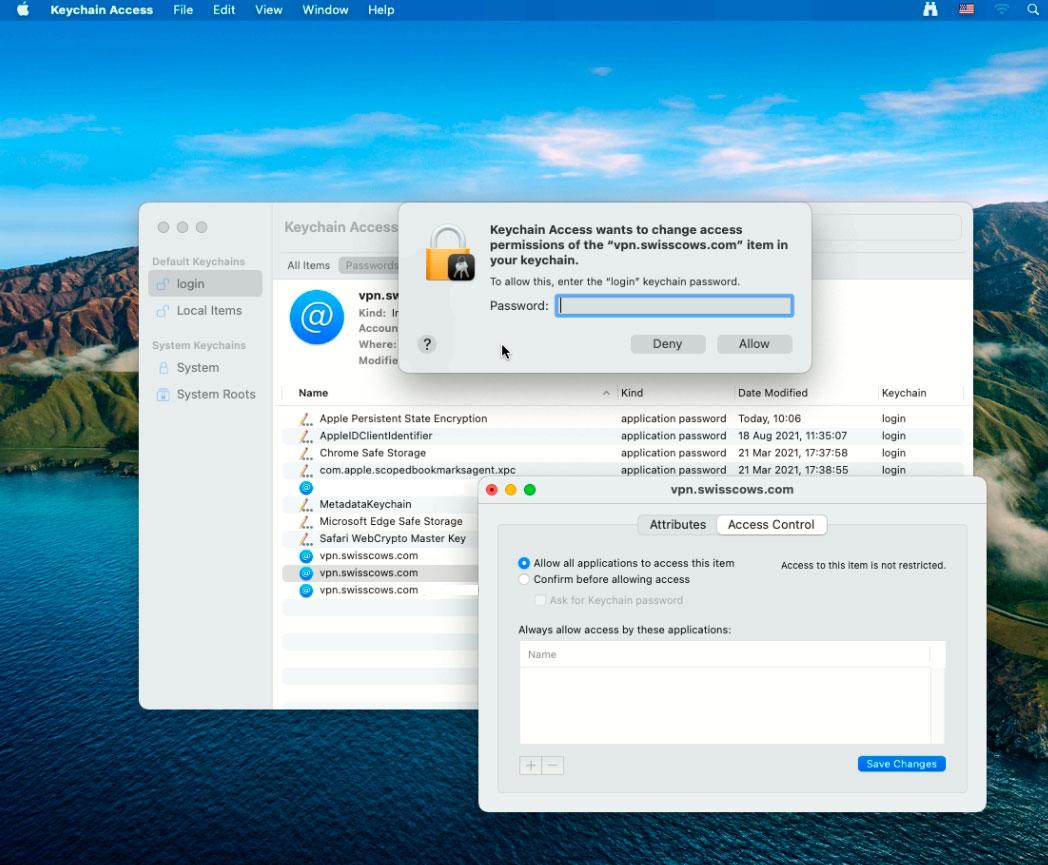1048x865 pixels.
Task: Click the login keychain lock icon
Action: (x=162, y=284)
